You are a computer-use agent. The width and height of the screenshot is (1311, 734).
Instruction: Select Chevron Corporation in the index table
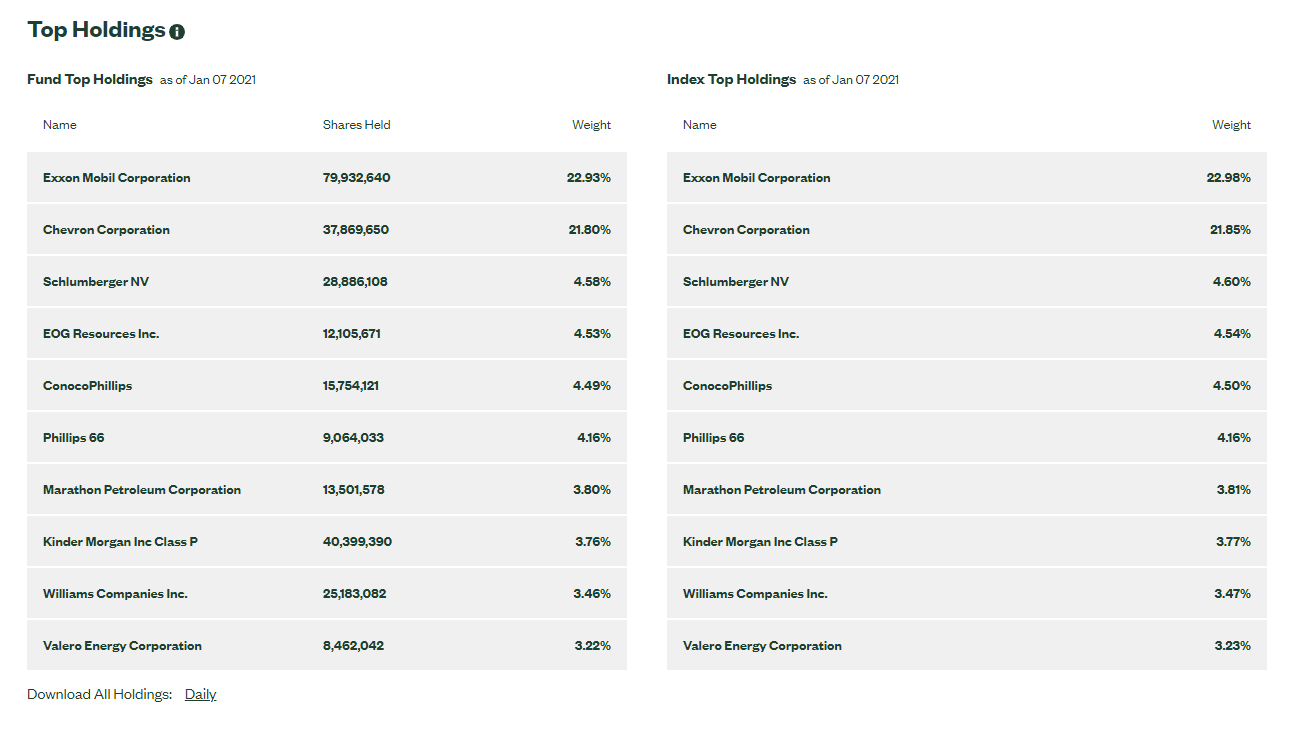tap(746, 230)
